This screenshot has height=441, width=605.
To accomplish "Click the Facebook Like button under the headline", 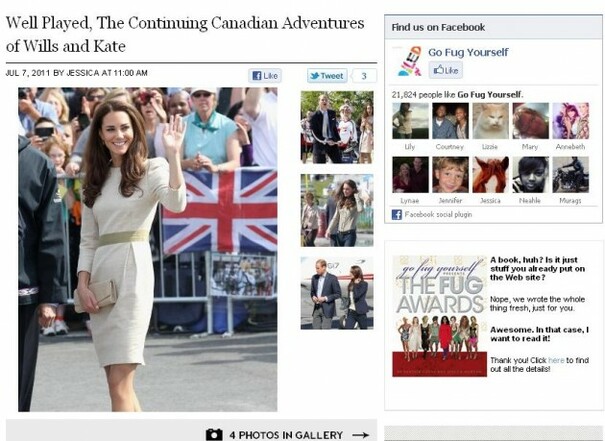I will click(x=265, y=76).
